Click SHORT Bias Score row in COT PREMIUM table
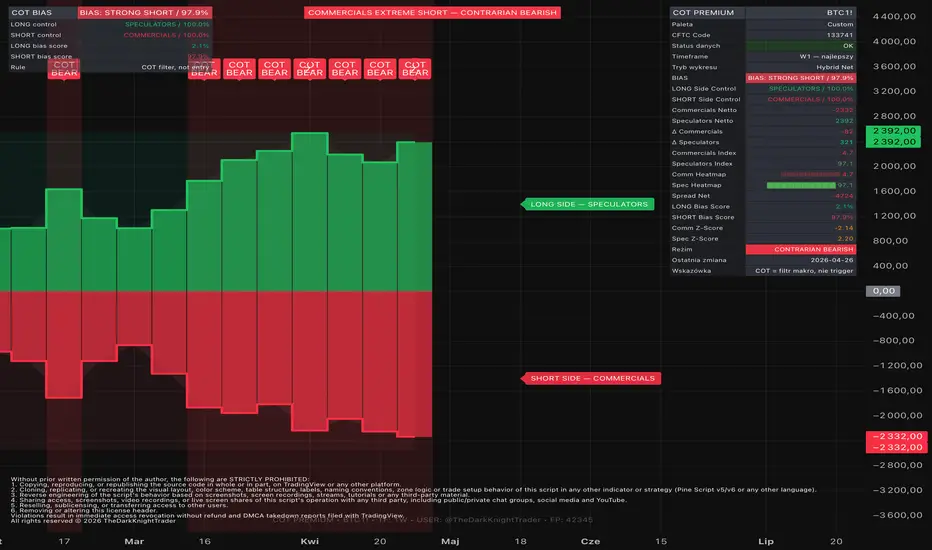Screen dimensions: 932x550 (763, 217)
